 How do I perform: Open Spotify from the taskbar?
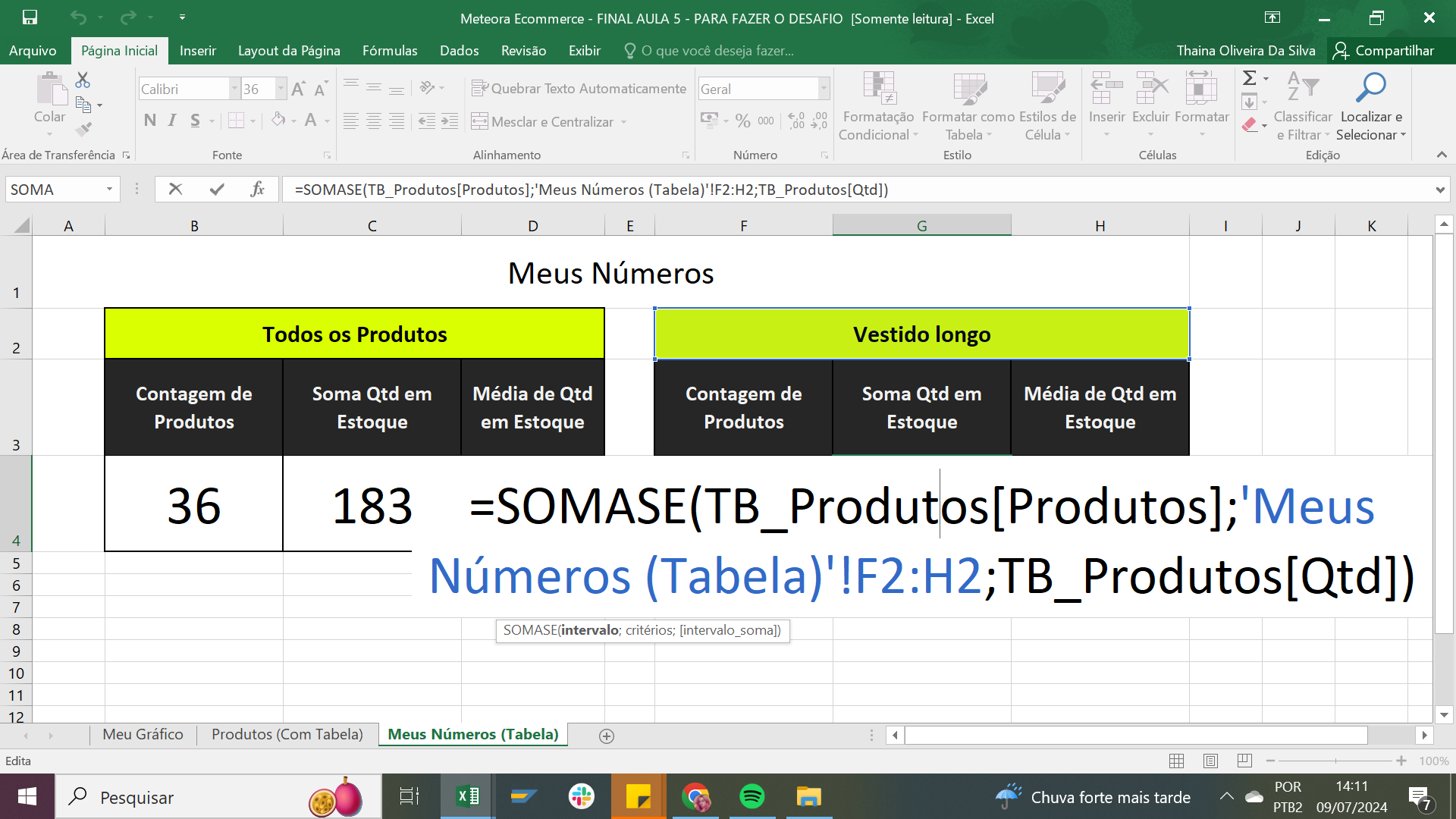(752, 796)
